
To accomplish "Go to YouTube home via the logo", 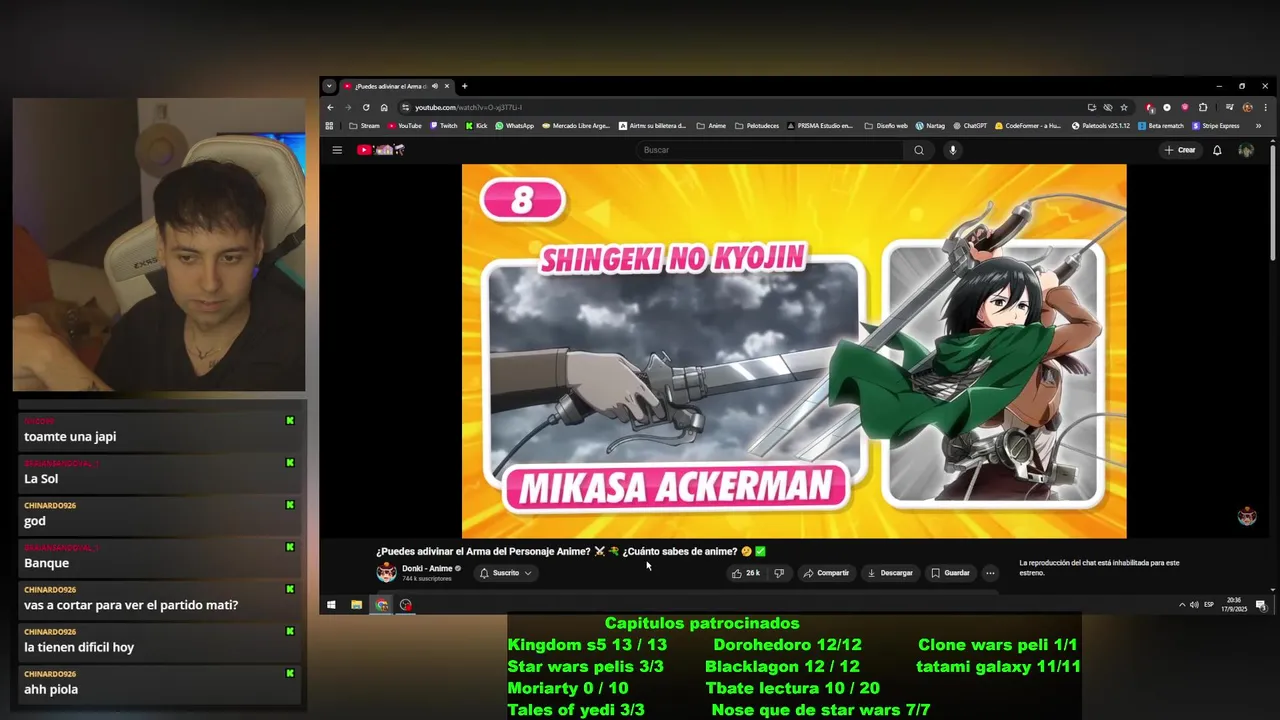I will tap(380, 150).
